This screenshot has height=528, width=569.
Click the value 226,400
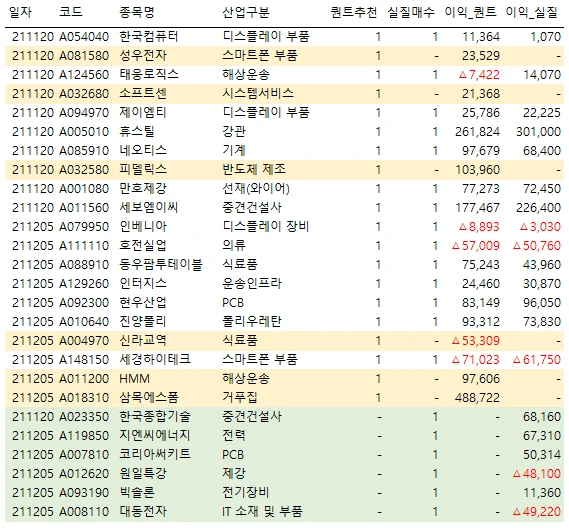[539, 208]
